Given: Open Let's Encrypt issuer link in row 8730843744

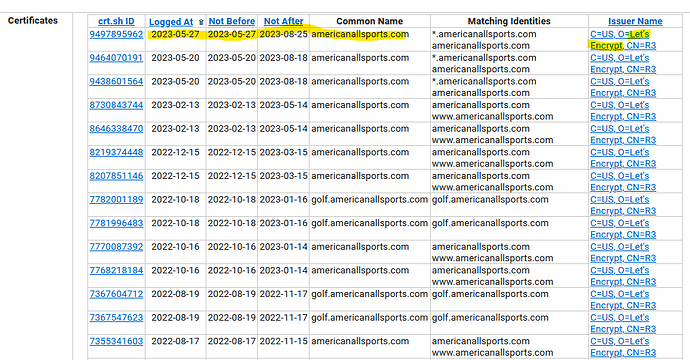Looking at the screenshot, I should (623, 111).
